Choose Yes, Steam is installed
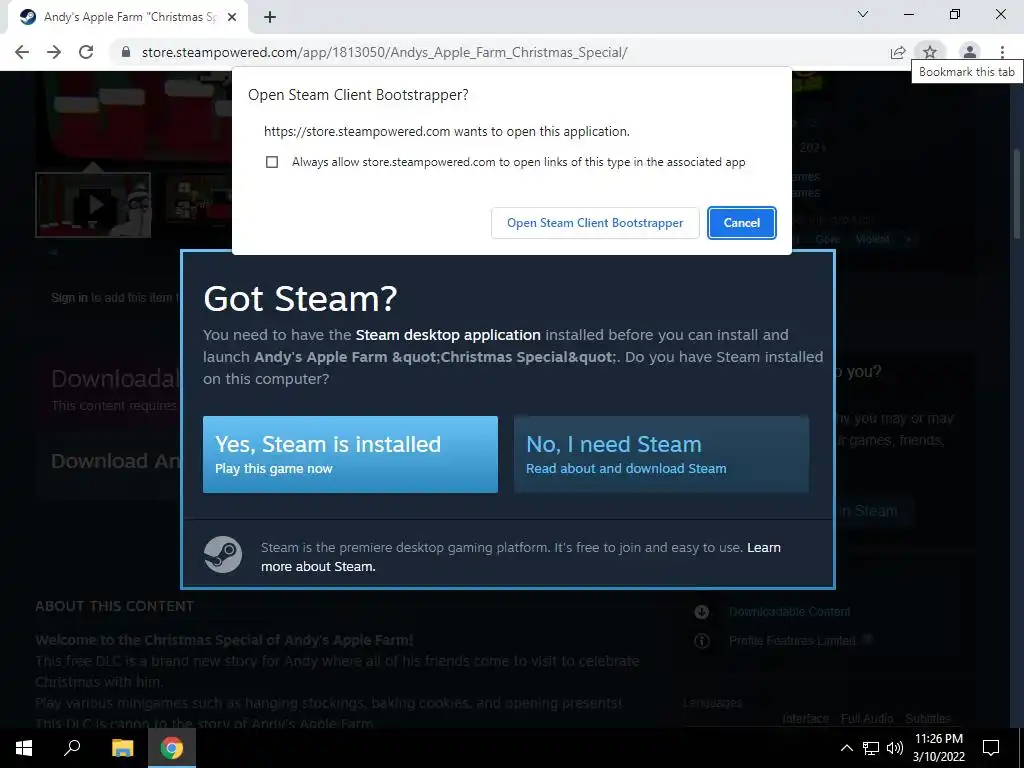Viewport: 1024px width, 768px height. [350, 455]
